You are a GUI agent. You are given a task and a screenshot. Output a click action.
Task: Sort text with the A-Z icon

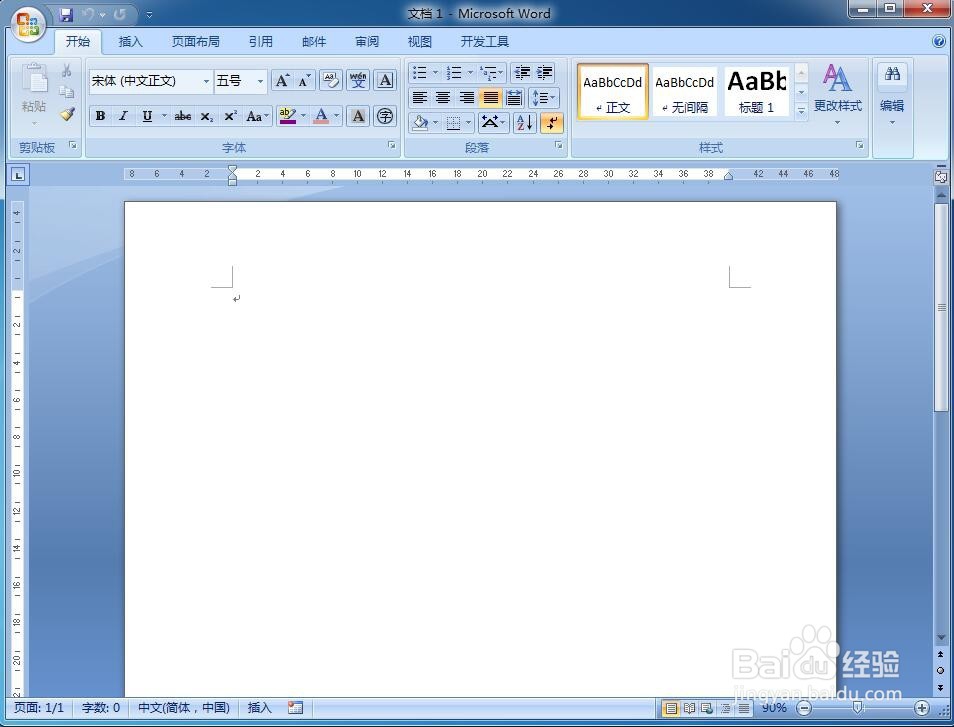(x=524, y=123)
